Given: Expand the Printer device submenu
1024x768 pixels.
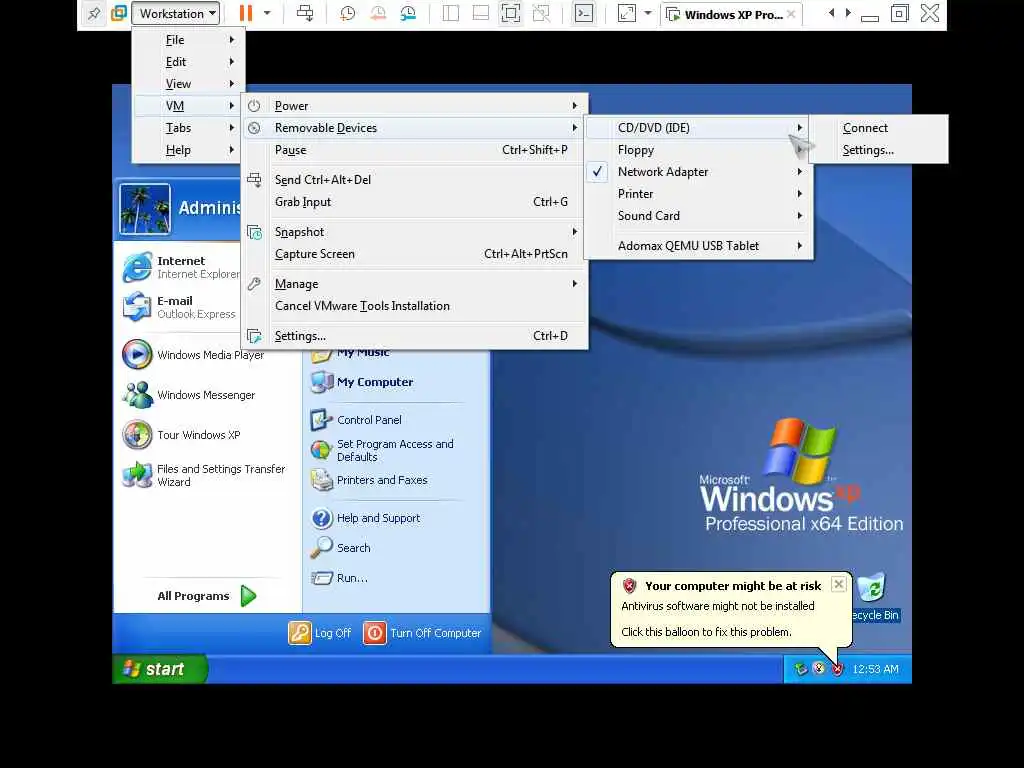Looking at the screenshot, I should (x=699, y=194).
